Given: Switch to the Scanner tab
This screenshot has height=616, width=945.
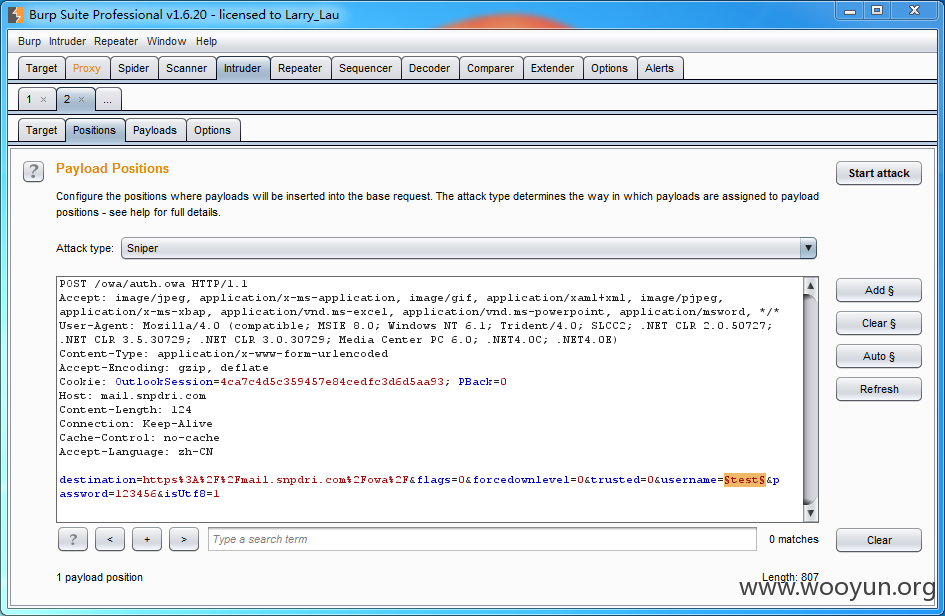Looking at the screenshot, I should pyautogui.click(x=186, y=68).
